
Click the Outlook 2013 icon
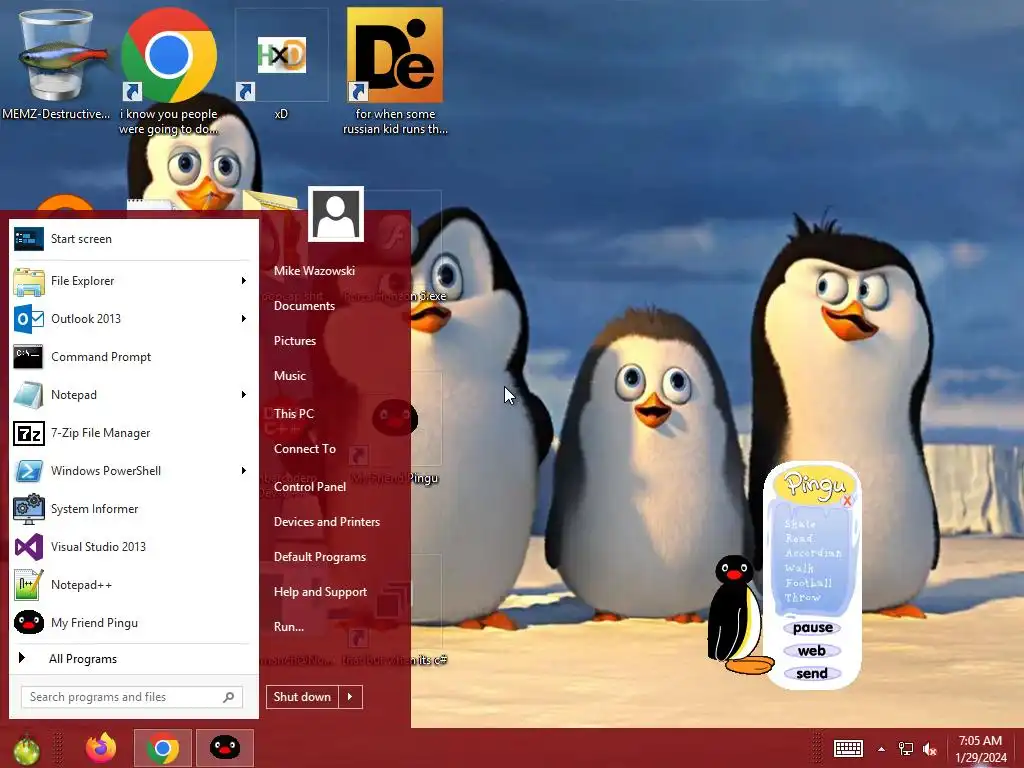pyautogui.click(x=29, y=319)
